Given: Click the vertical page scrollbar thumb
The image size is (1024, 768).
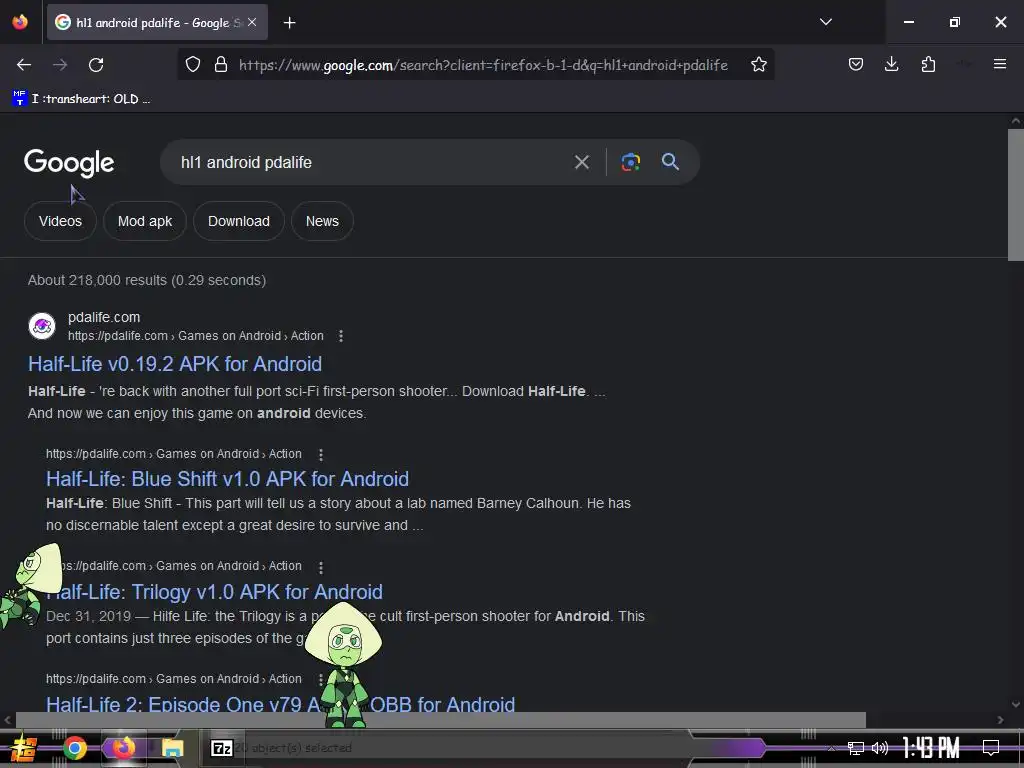Looking at the screenshot, I should pyautogui.click(x=1016, y=195).
